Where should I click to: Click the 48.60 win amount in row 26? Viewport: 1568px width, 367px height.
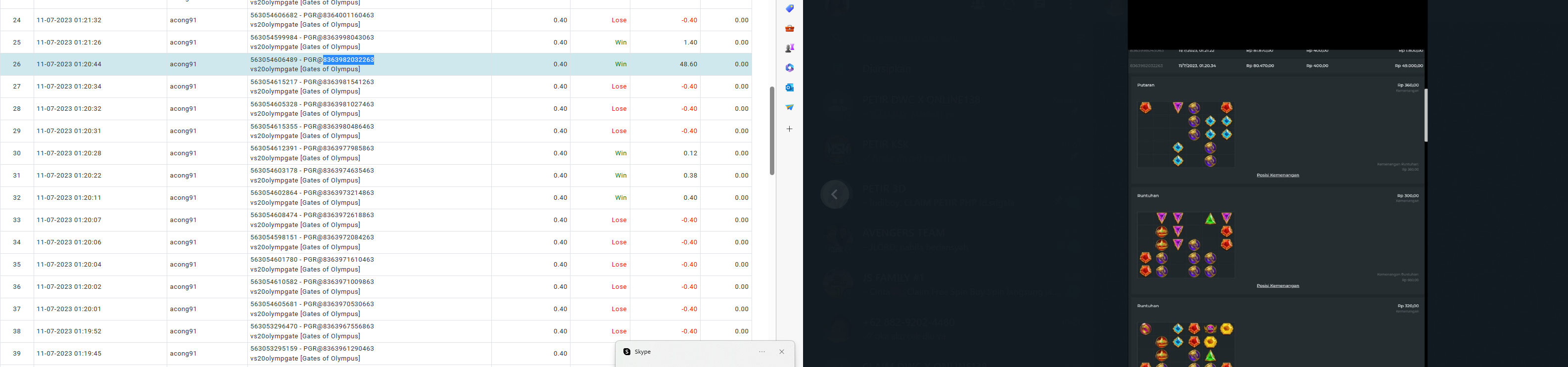[688, 64]
